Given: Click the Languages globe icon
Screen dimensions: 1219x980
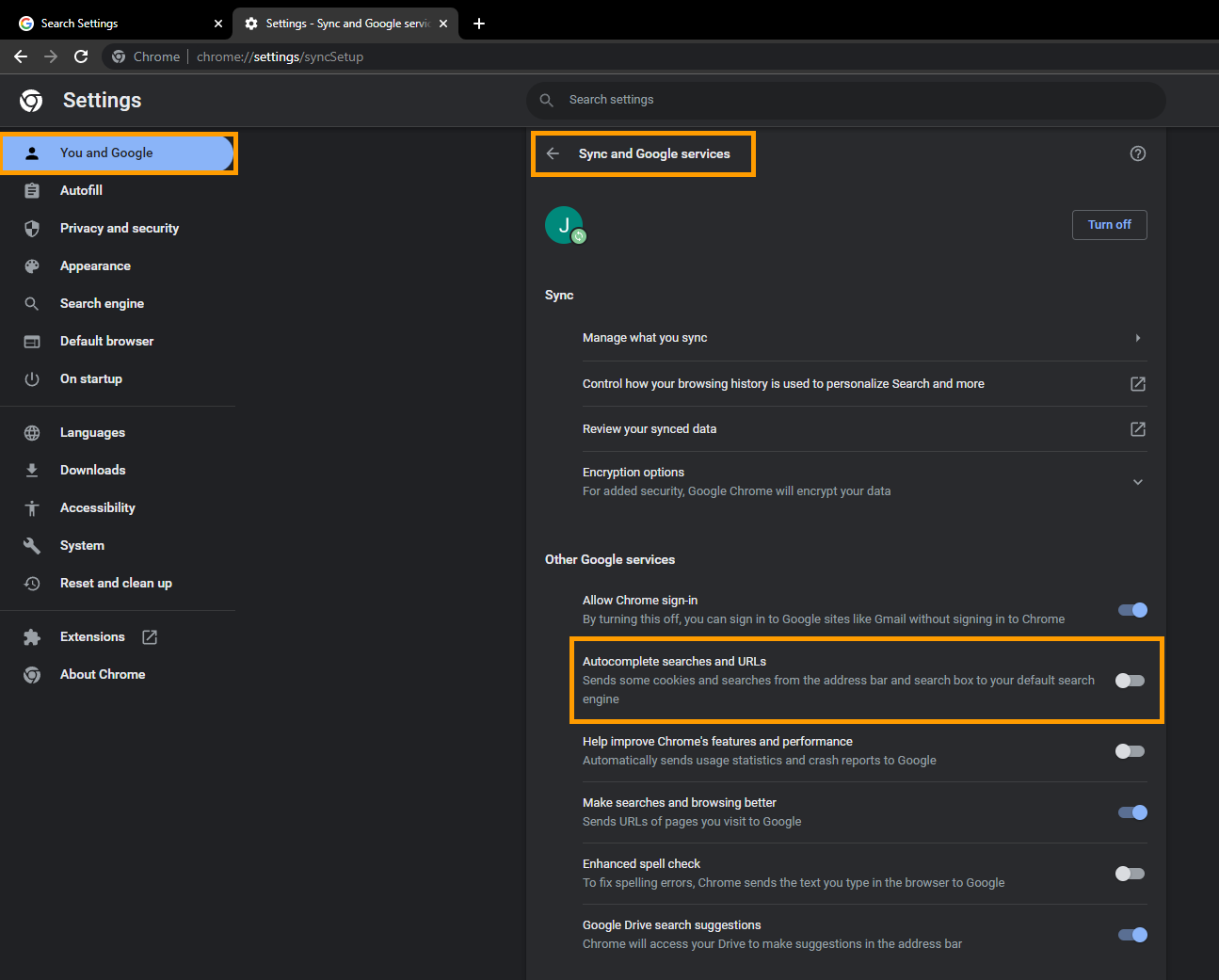Looking at the screenshot, I should (32, 432).
